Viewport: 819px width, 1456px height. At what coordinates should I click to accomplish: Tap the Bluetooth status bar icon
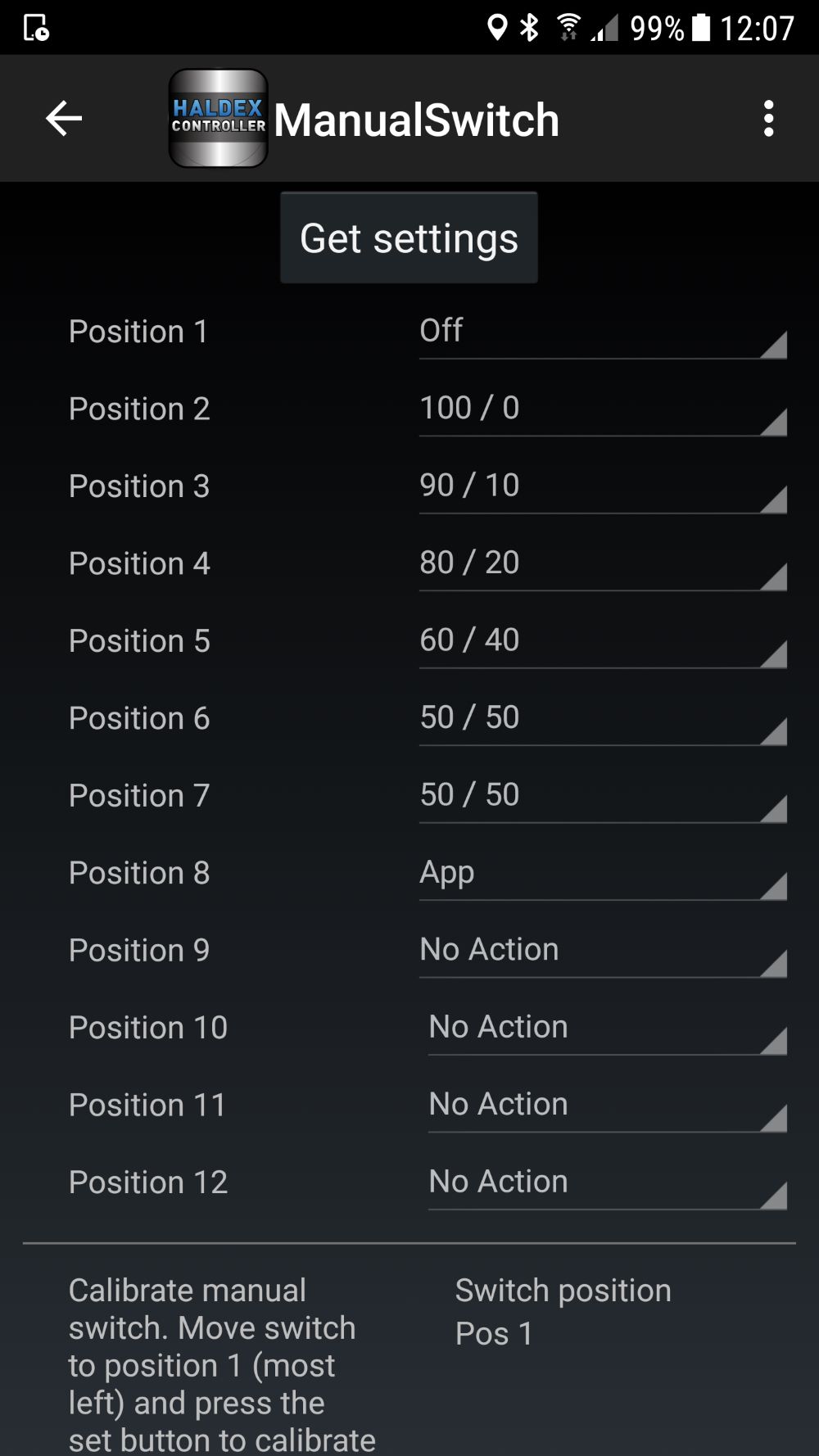[x=530, y=28]
